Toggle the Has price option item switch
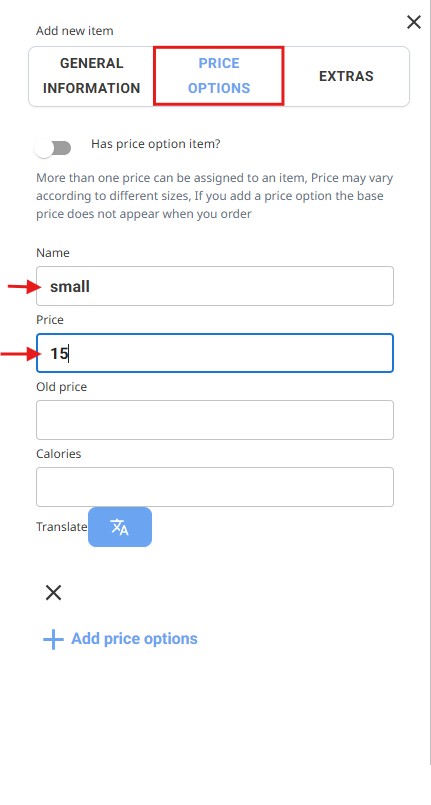The image size is (431, 805). point(52,148)
